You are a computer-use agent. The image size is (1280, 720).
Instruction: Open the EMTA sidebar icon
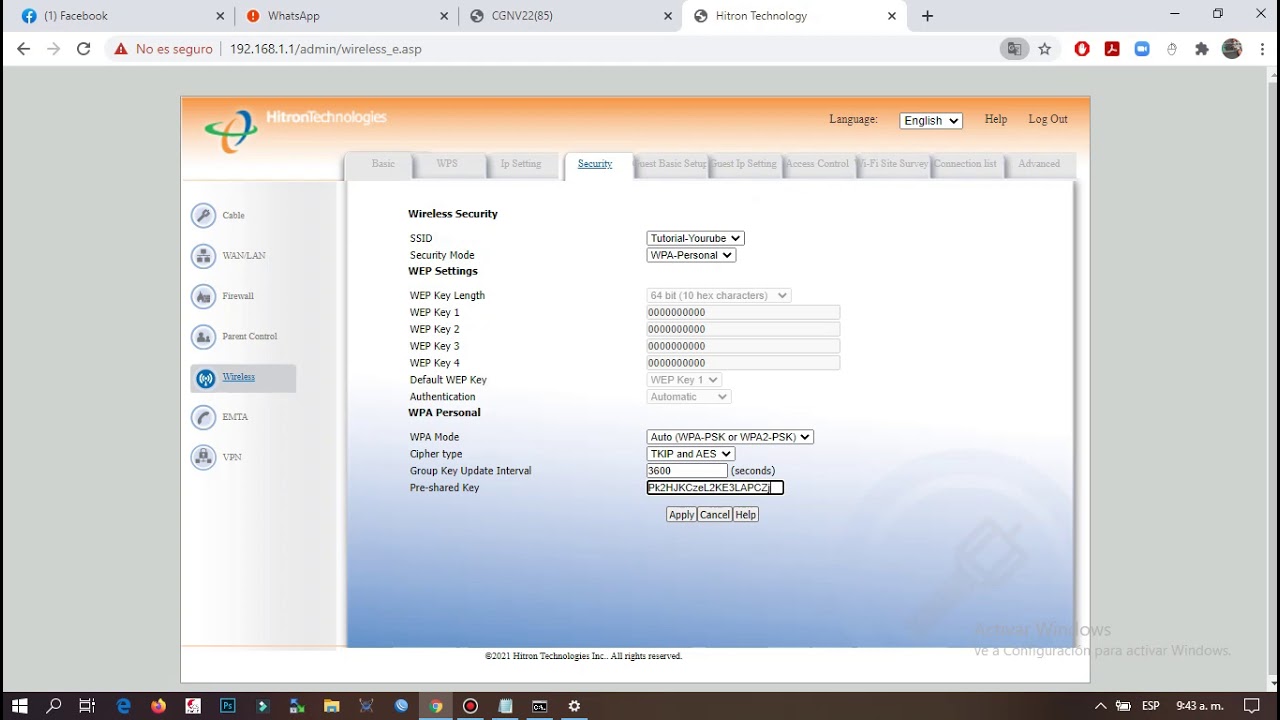click(204, 417)
